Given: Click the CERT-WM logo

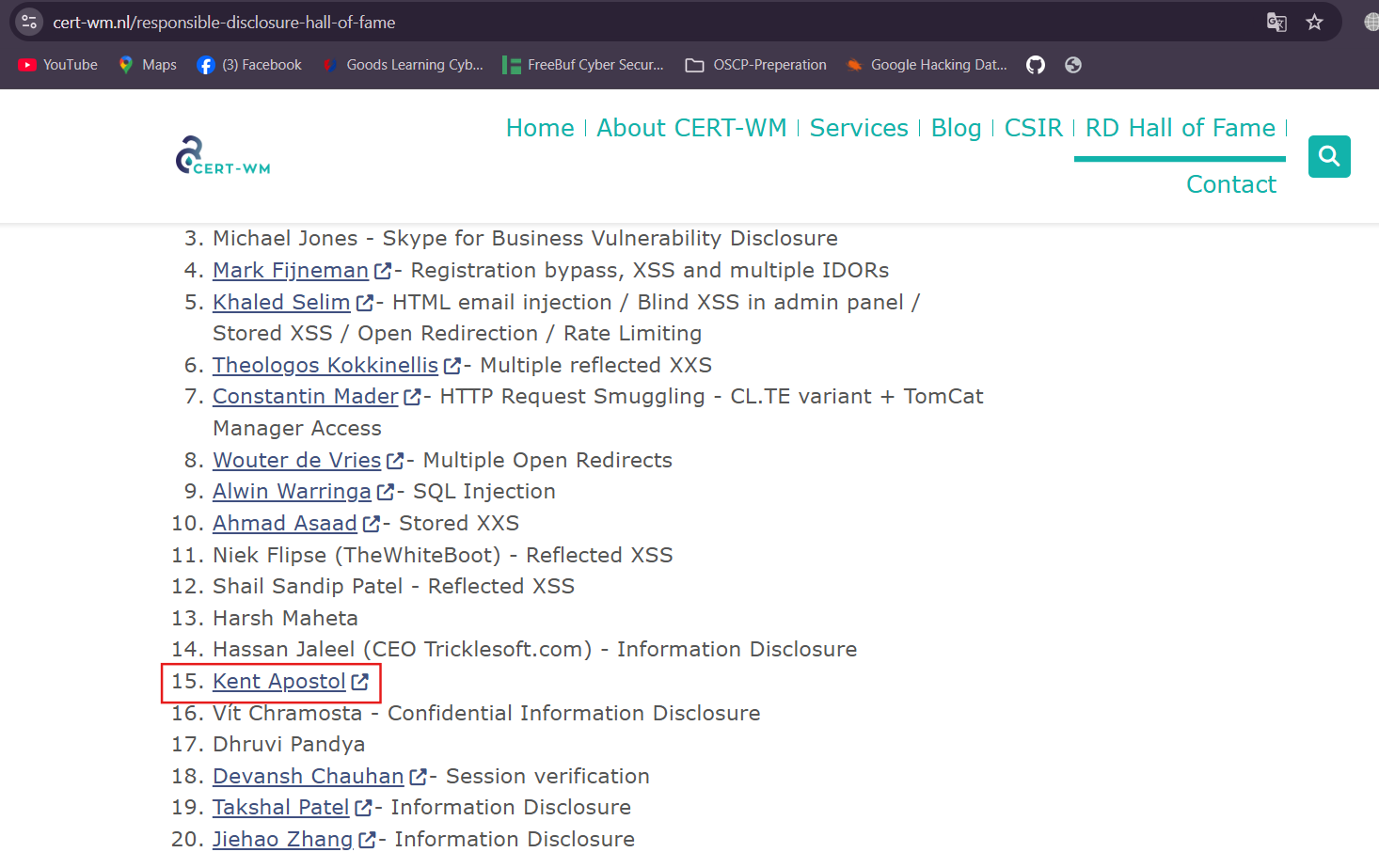Looking at the screenshot, I should coord(222,155).
